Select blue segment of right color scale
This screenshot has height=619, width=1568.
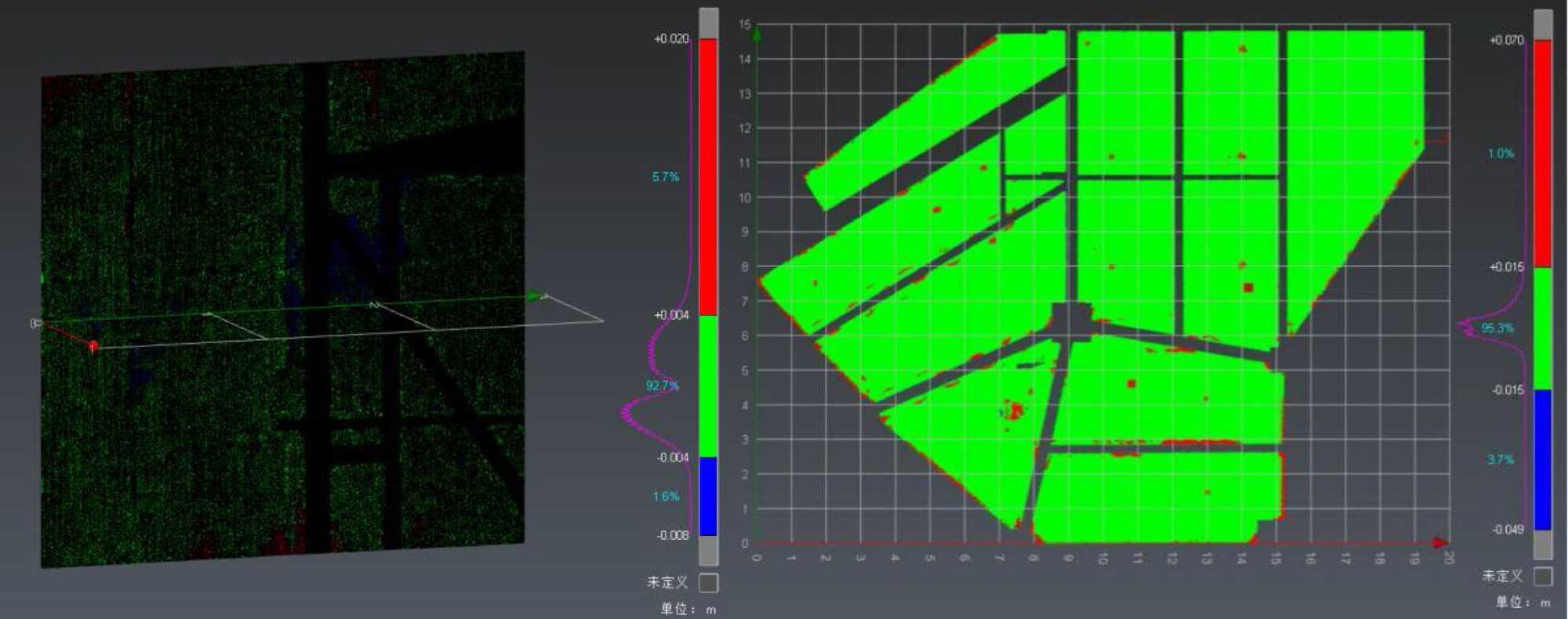click(x=1543, y=459)
